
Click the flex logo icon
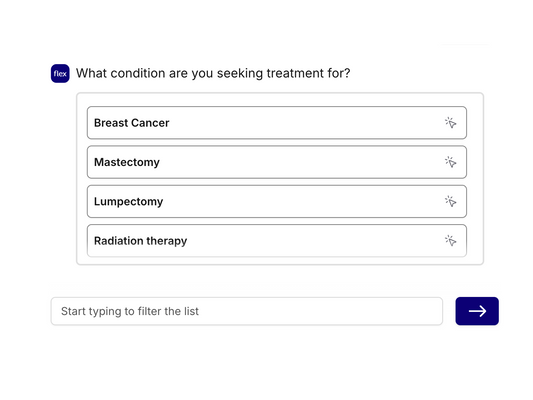coord(60,73)
